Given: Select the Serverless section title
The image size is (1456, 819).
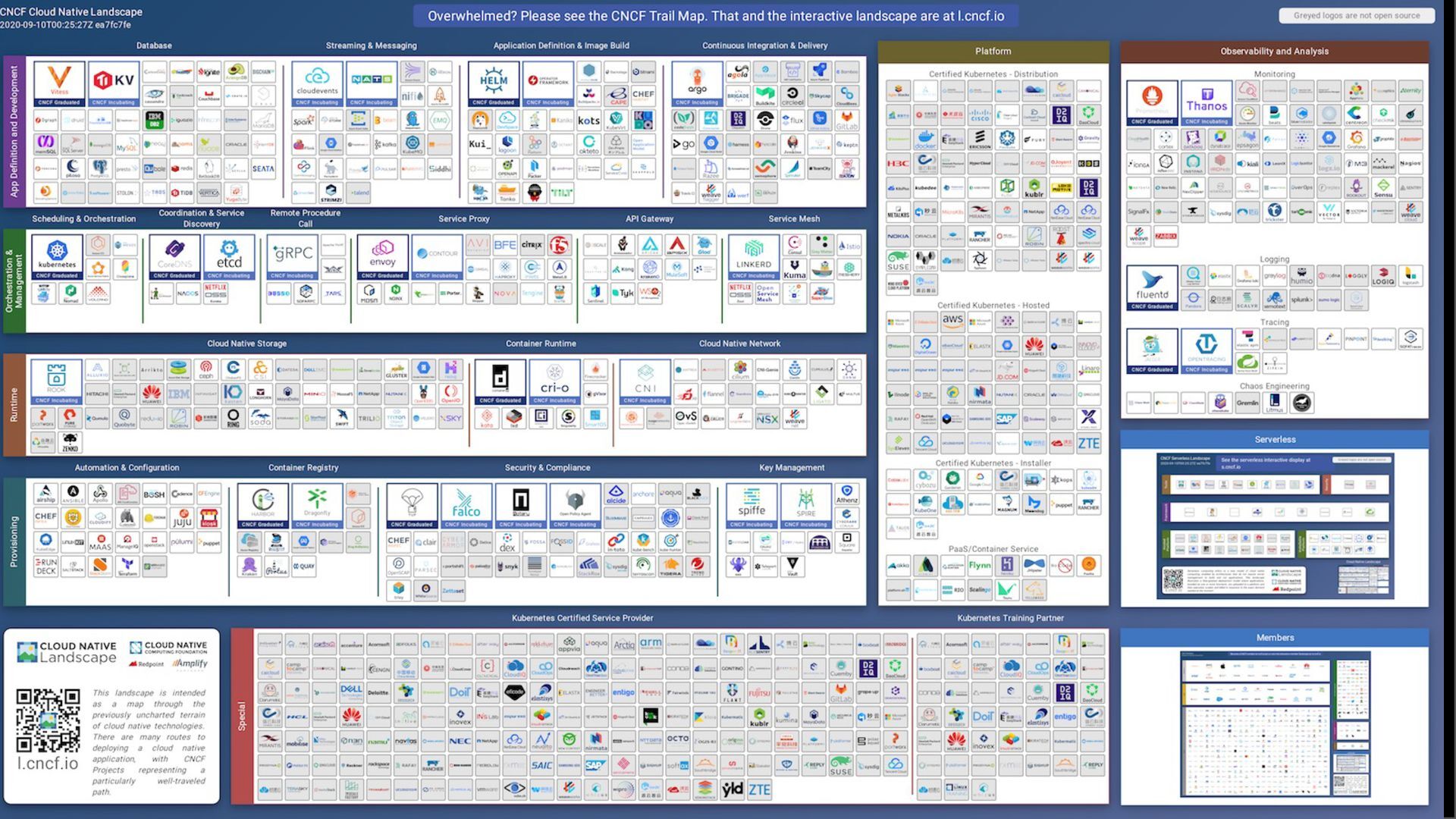Looking at the screenshot, I should coord(1275,440).
